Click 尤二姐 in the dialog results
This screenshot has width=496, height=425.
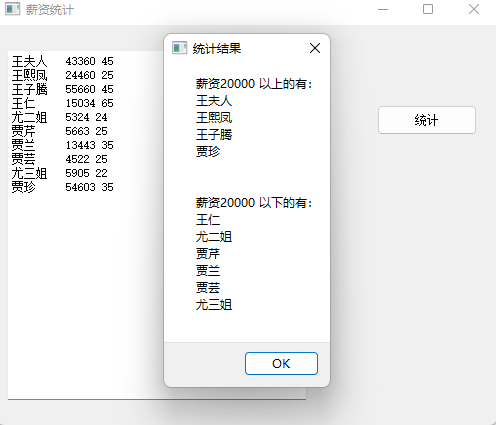click(x=214, y=237)
